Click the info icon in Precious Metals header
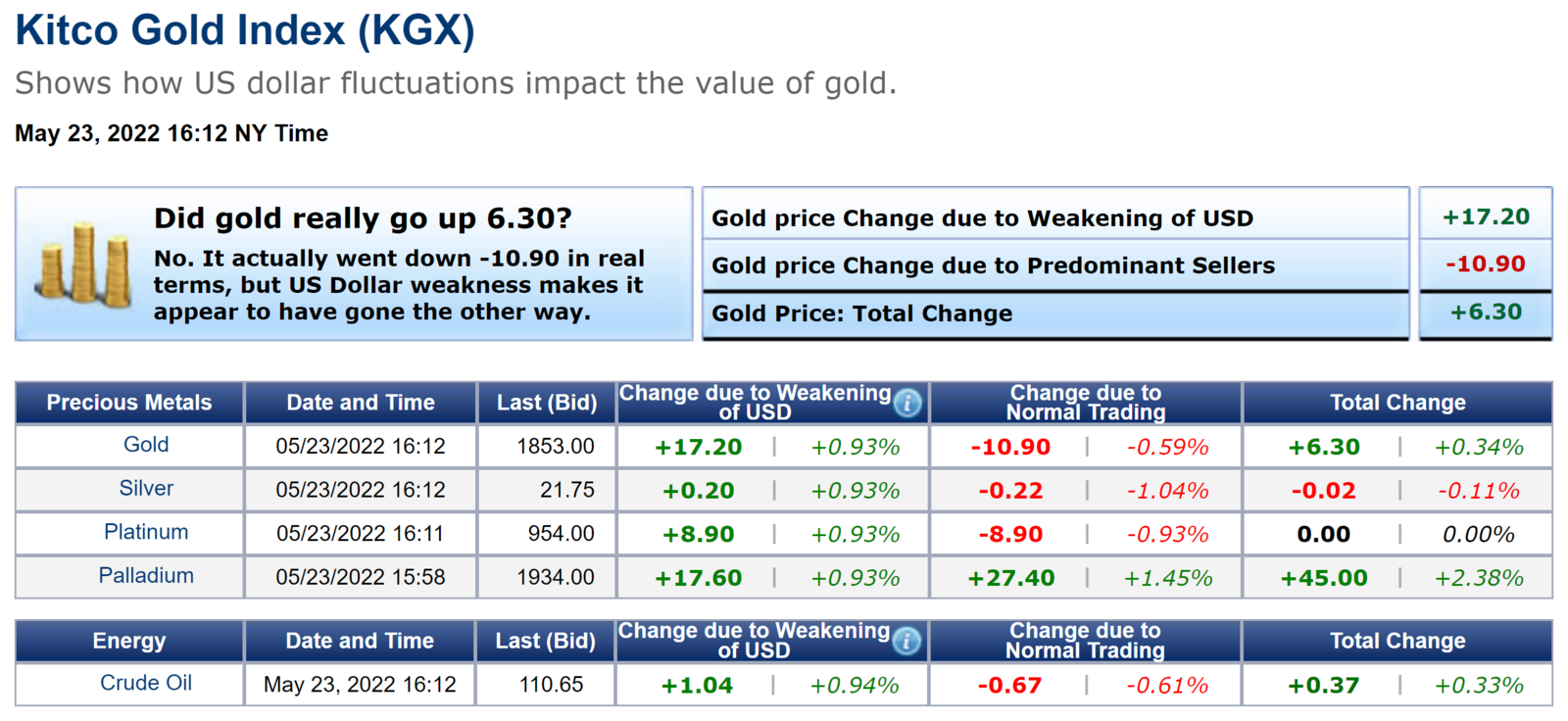 [x=907, y=403]
